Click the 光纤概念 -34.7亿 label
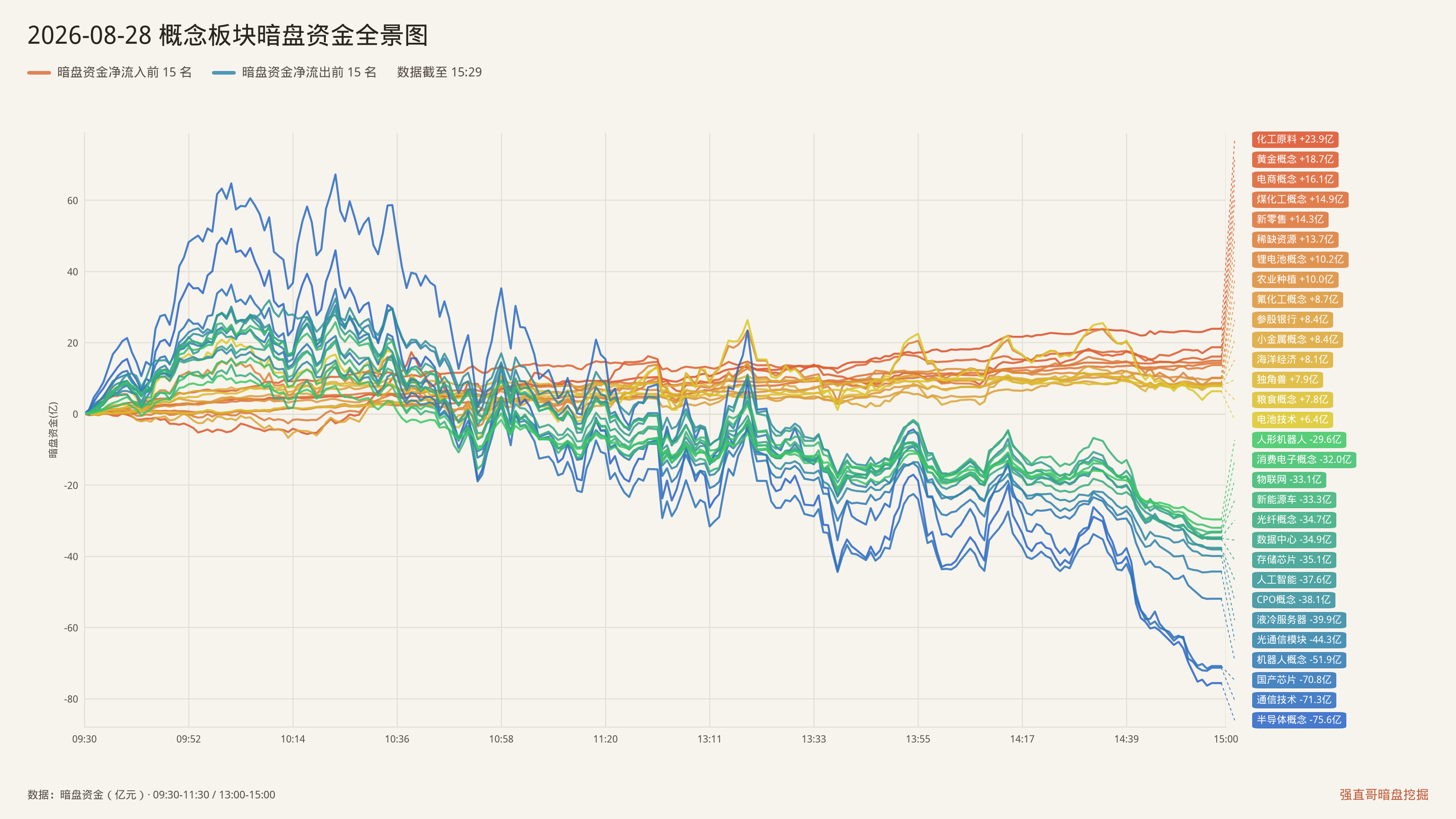Viewport: 1456px width, 819px height. [x=1294, y=520]
